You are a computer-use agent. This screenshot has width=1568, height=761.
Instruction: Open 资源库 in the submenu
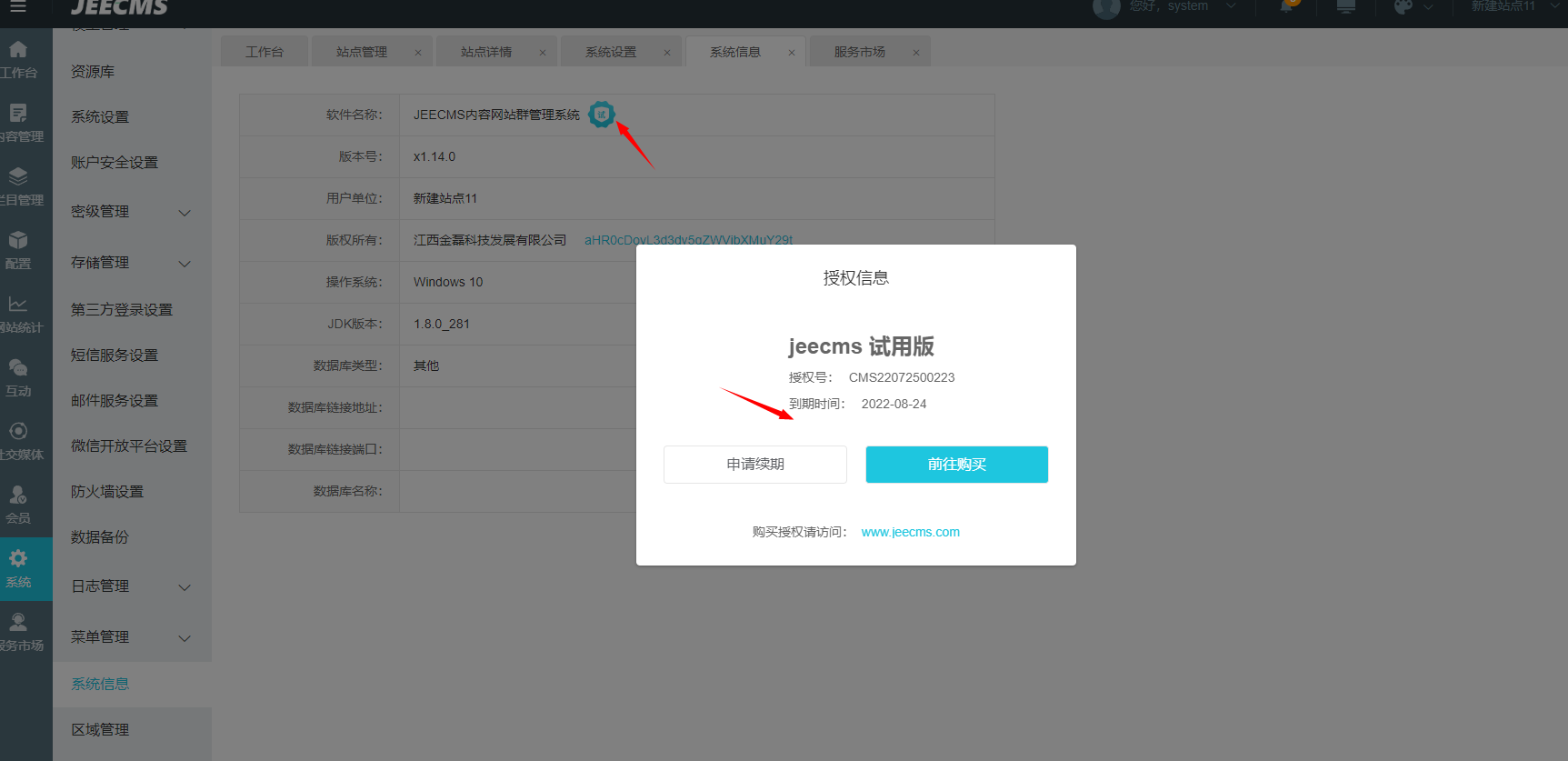click(93, 72)
